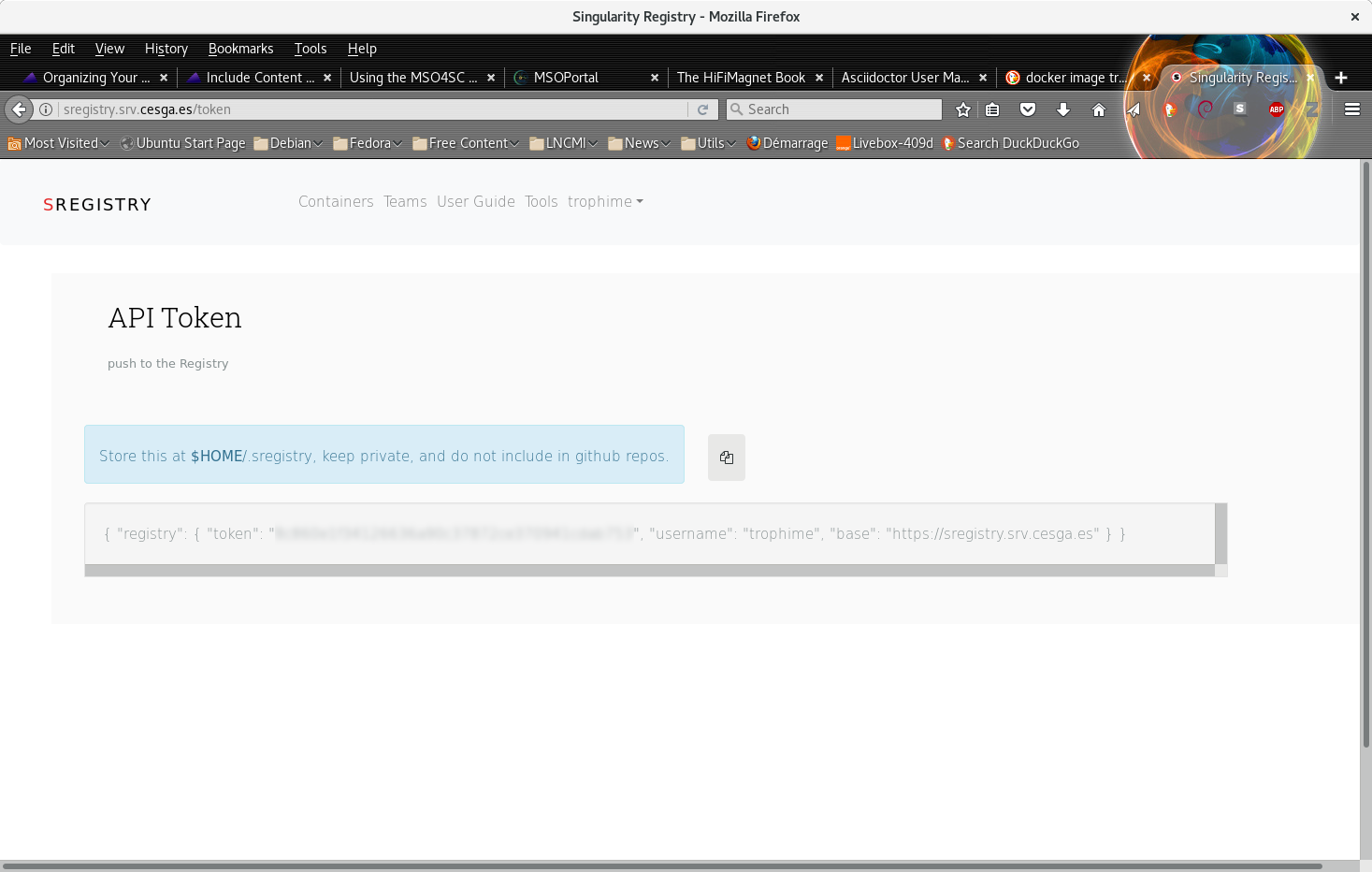Expand the Most Visited bookmarks folder
Image resolution: width=1372 pixels, height=872 pixels.
coord(58,143)
